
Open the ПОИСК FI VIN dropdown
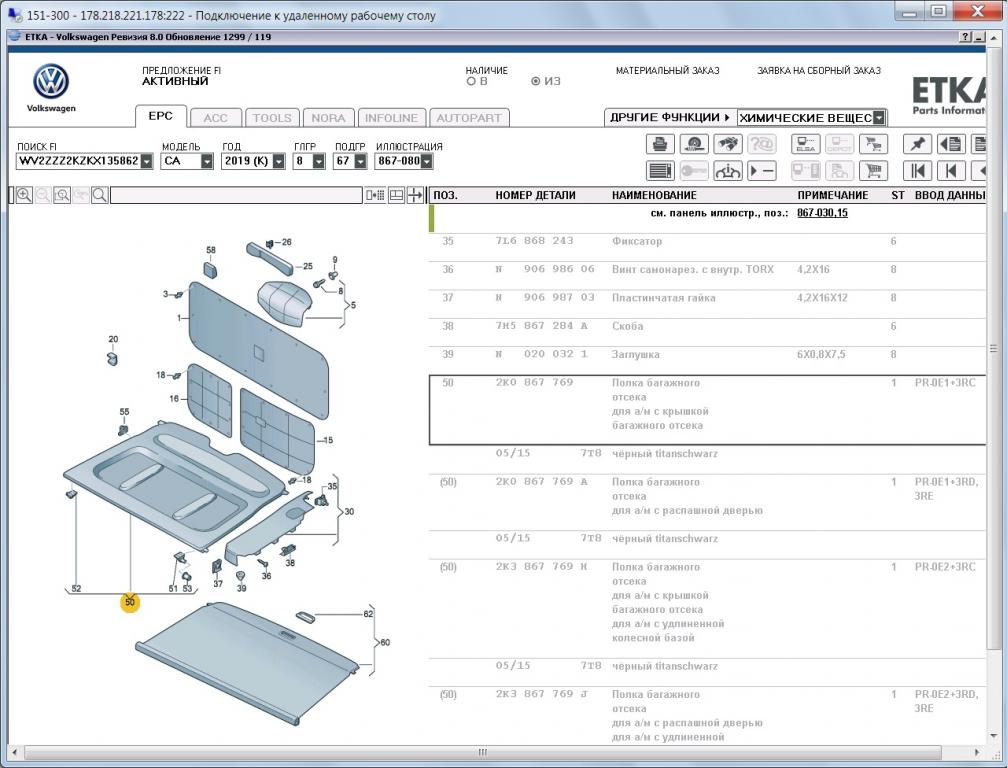click(x=146, y=161)
